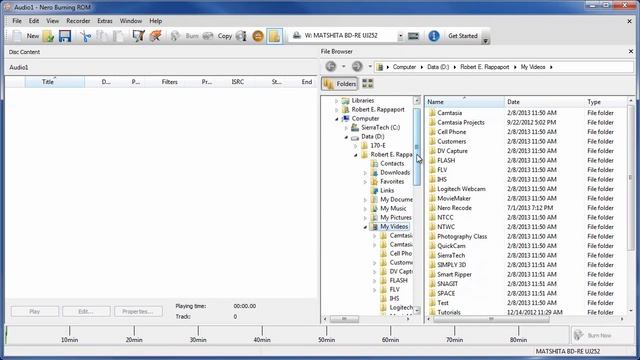Click the blue information icon

434,36
